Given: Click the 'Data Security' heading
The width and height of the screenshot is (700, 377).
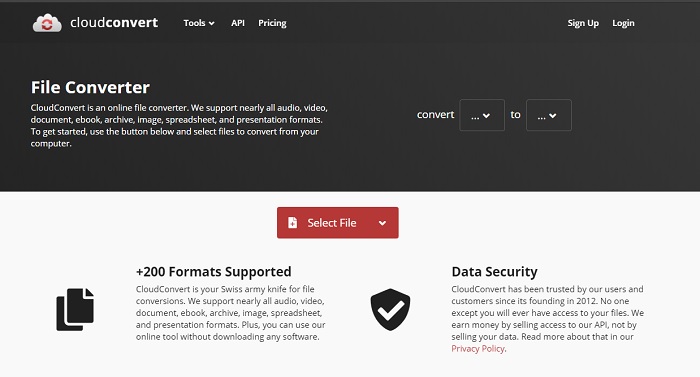Looking at the screenshot, I should [494, 272].
